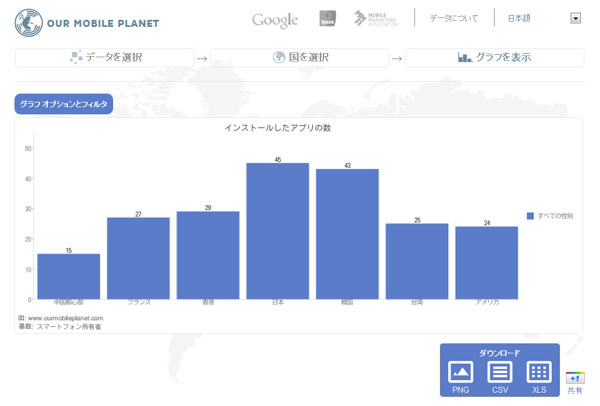
Task: Click the 日本語 language label
Action: pos(519,18)
